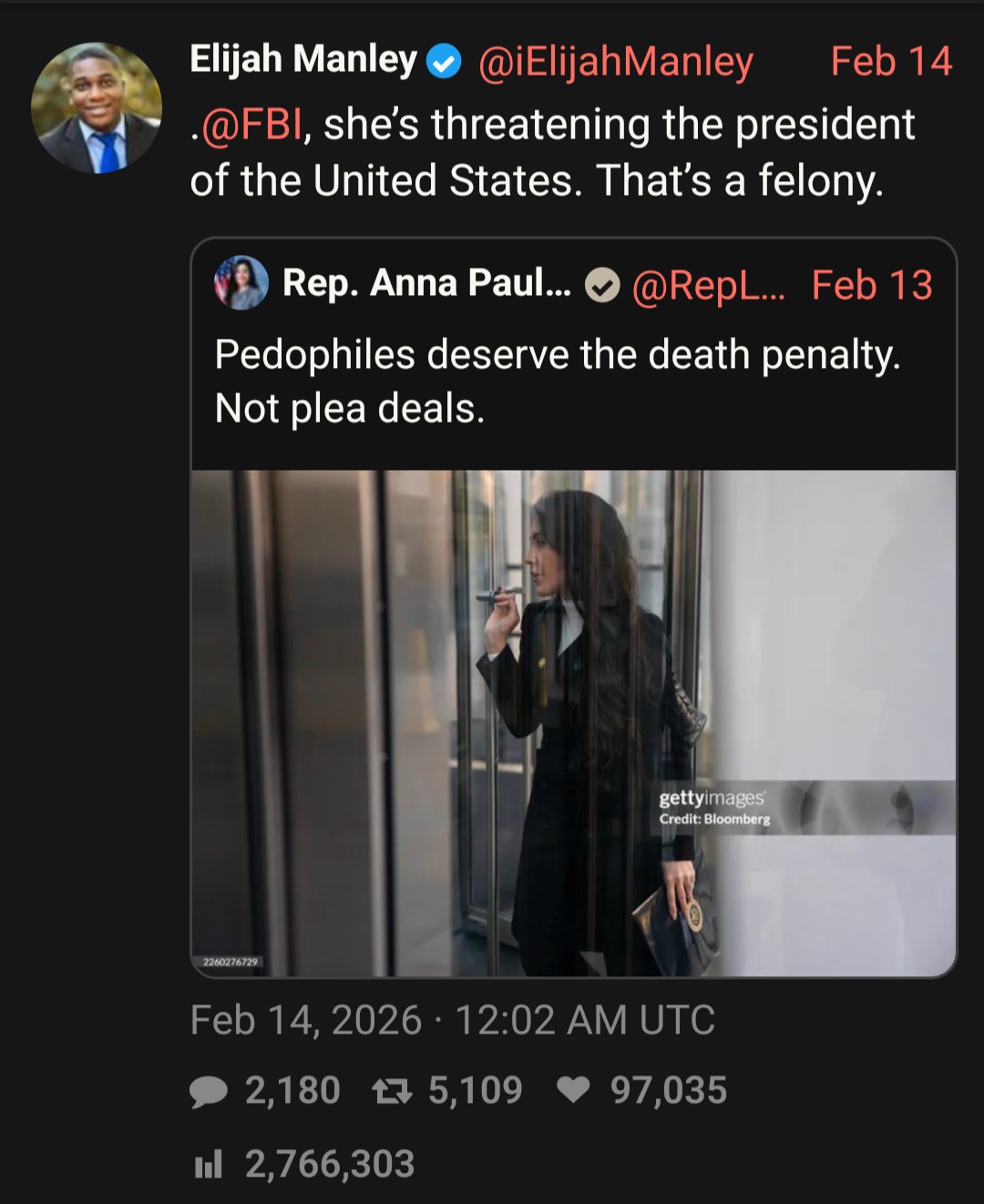Click the full timestamp Feb 14, 2026 12:02 AM UTC
The height and width of the screenshot is (1204, 984).
point(452,1020)
